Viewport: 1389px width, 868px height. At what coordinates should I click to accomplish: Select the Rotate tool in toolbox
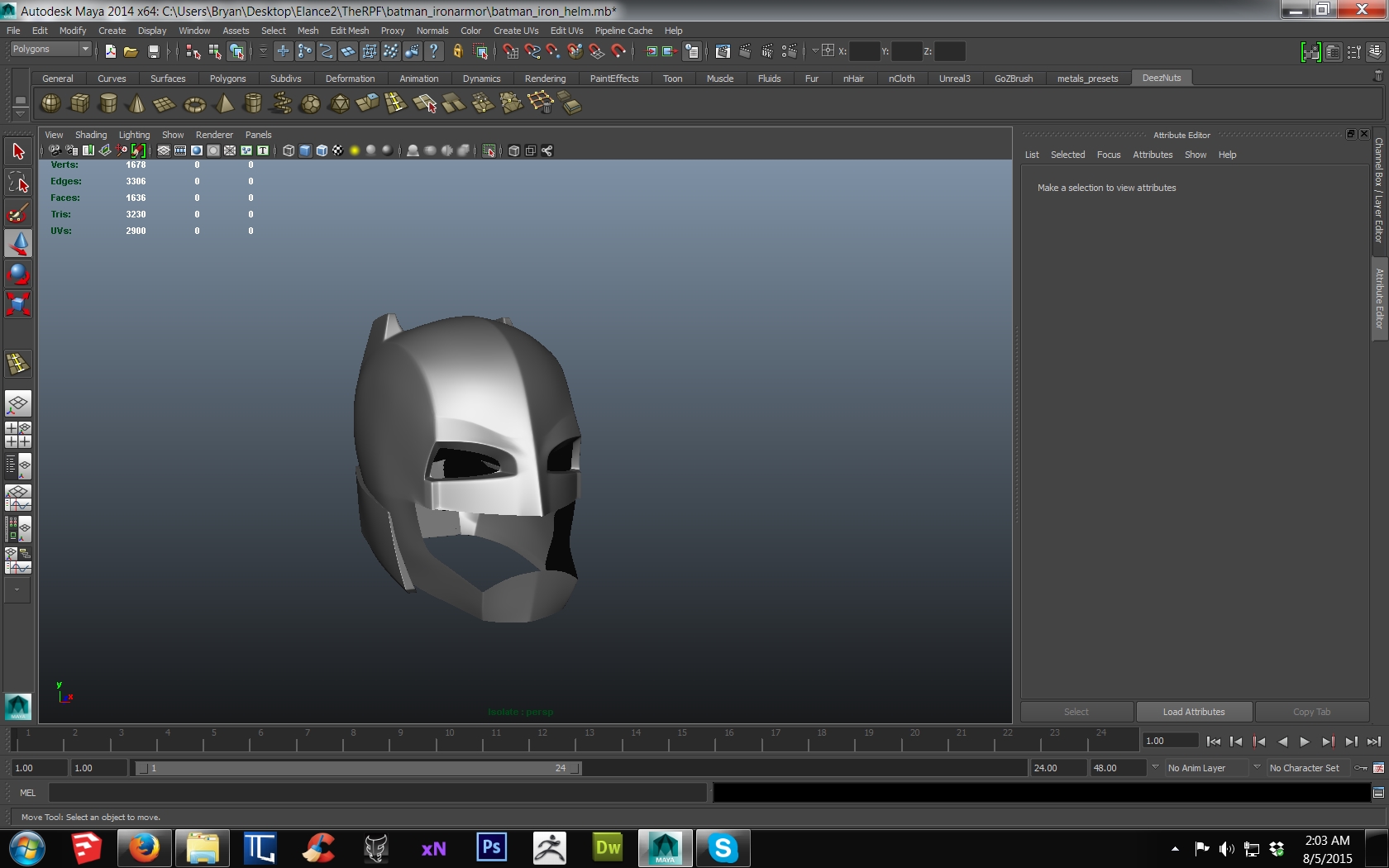[18, 274]
